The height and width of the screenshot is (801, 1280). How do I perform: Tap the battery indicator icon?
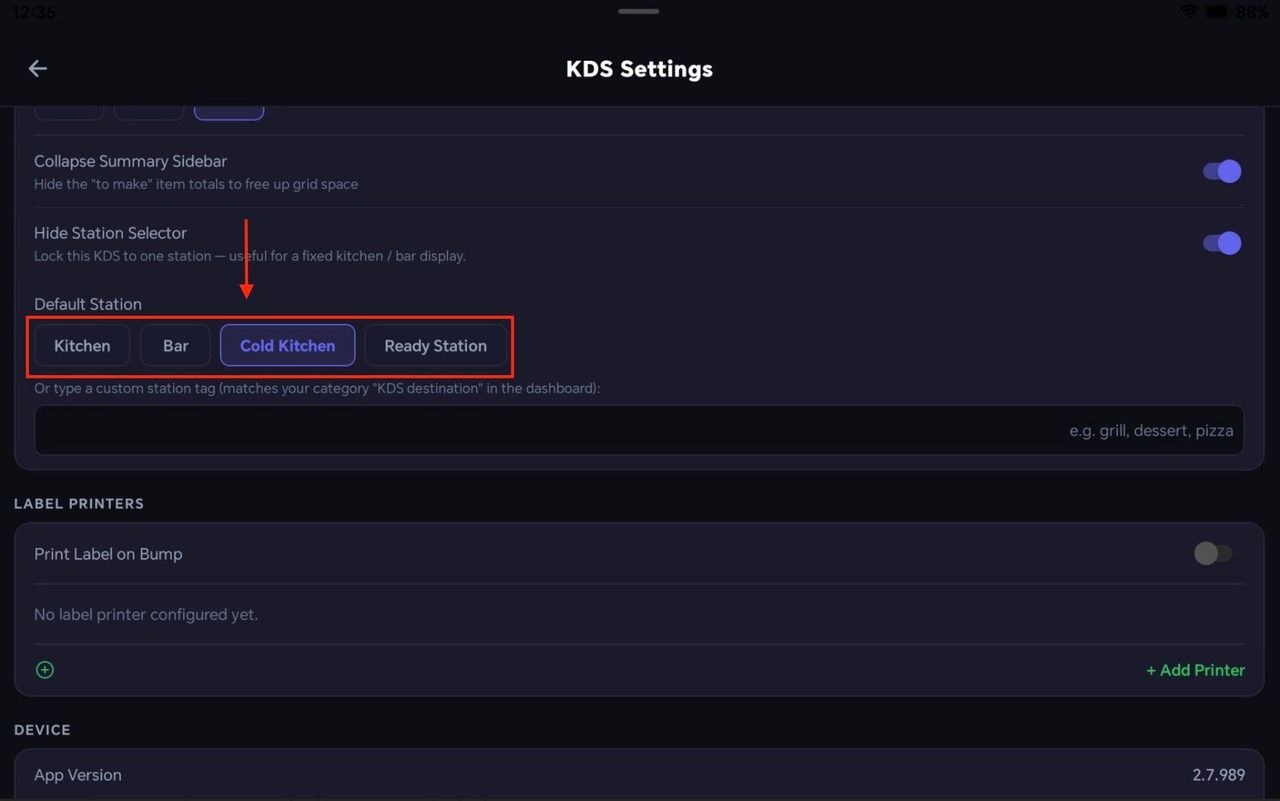(x=1217, y=12)
